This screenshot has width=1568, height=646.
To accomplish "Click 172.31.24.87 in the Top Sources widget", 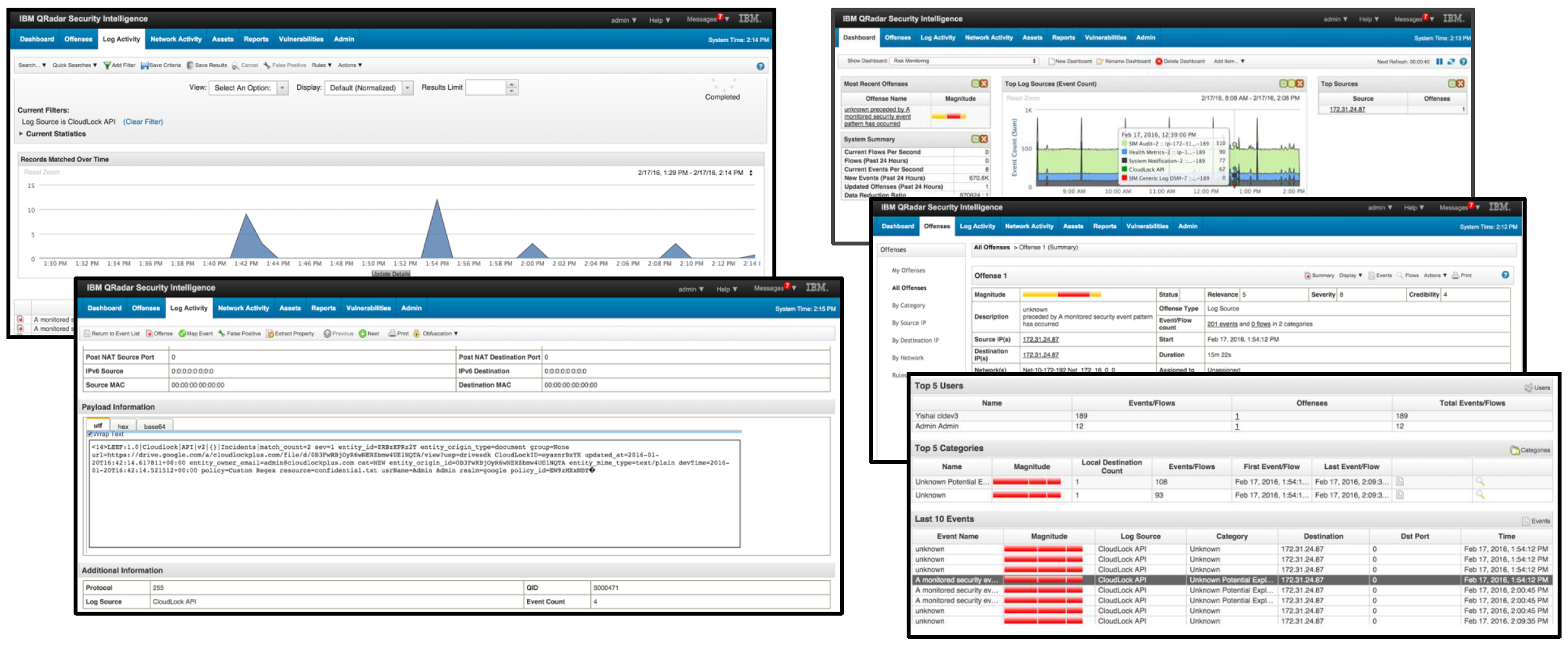I will (x=1347, y=110).
